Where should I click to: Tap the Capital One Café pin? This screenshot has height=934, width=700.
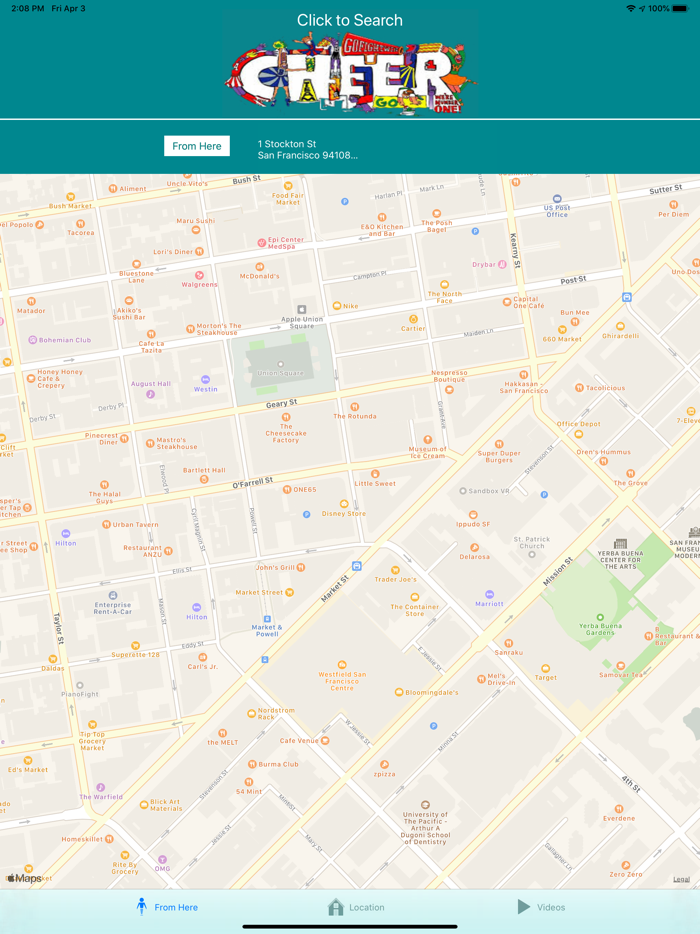tap(507, 302)
